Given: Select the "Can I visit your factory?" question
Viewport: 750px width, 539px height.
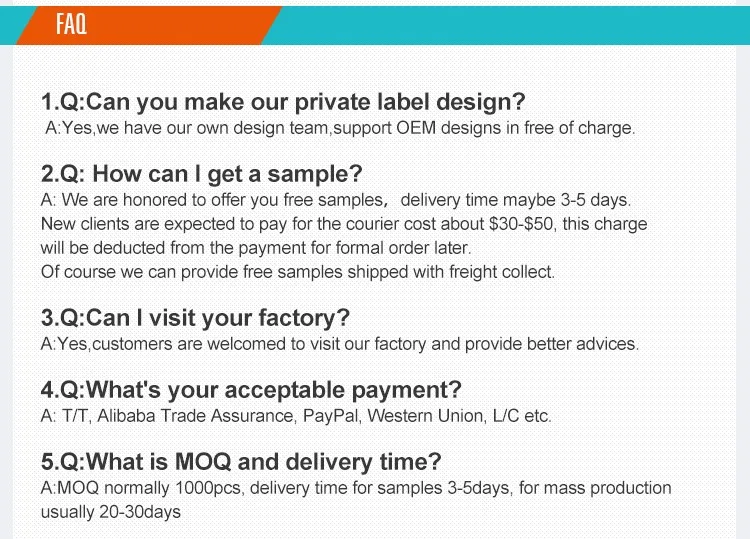Looking at the screenshot, I should click(x=195, y=318).
